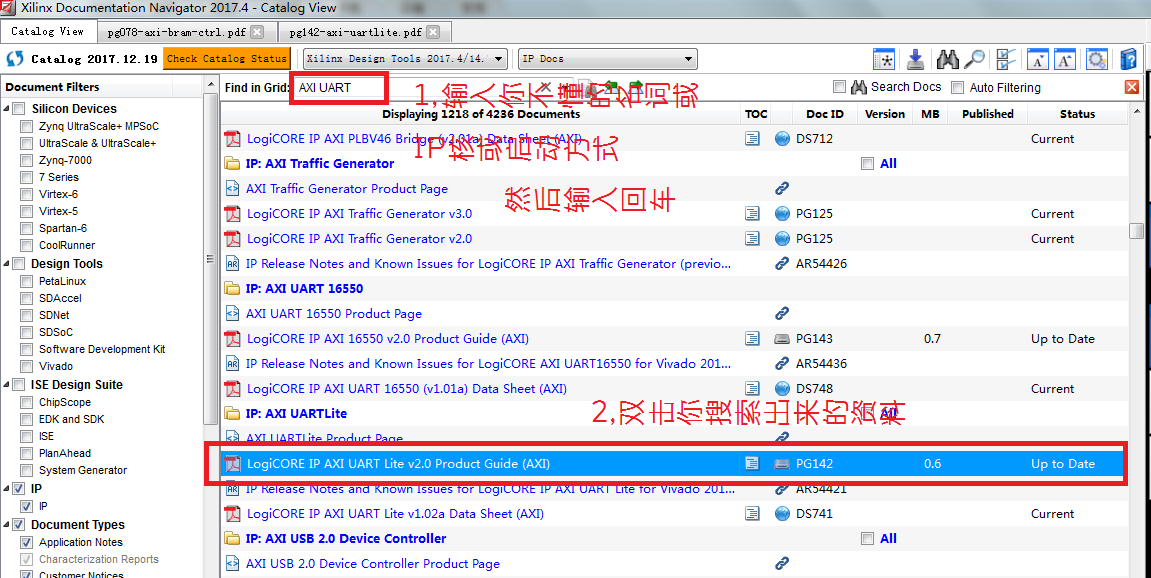Click the check selection icon on the toolbar

[x=1005, y=59]
